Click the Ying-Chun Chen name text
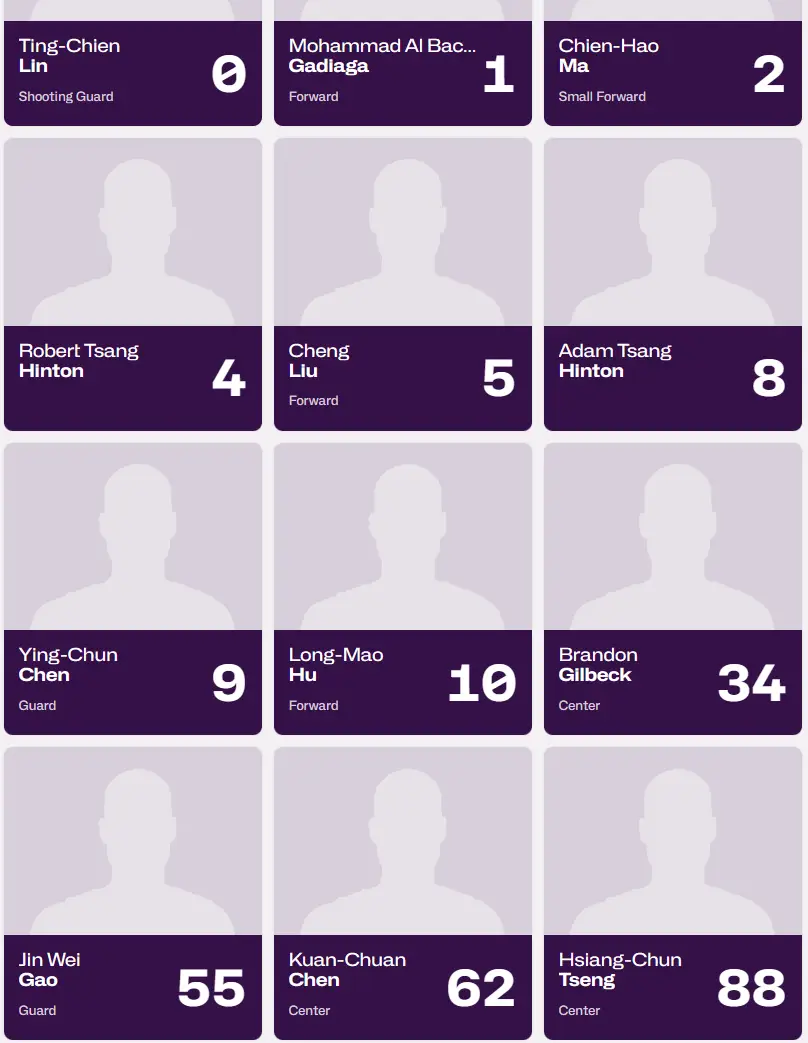Screen dimensions: 808x1043 (x=68, y=665)
